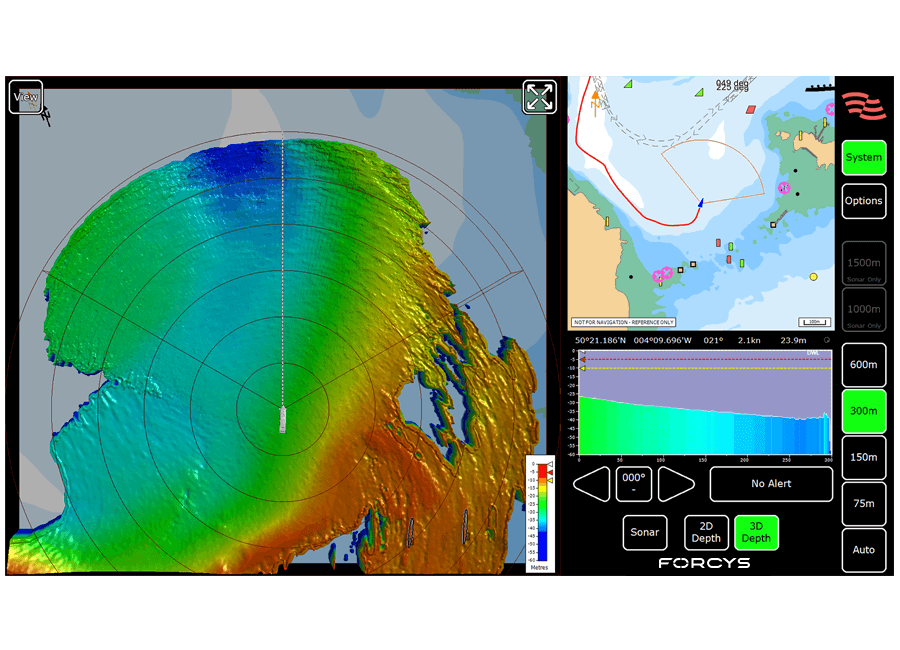Click the blue vessel marker on chart
The height and width of the screenshot is (650, 900).
(x=701, y=202)
